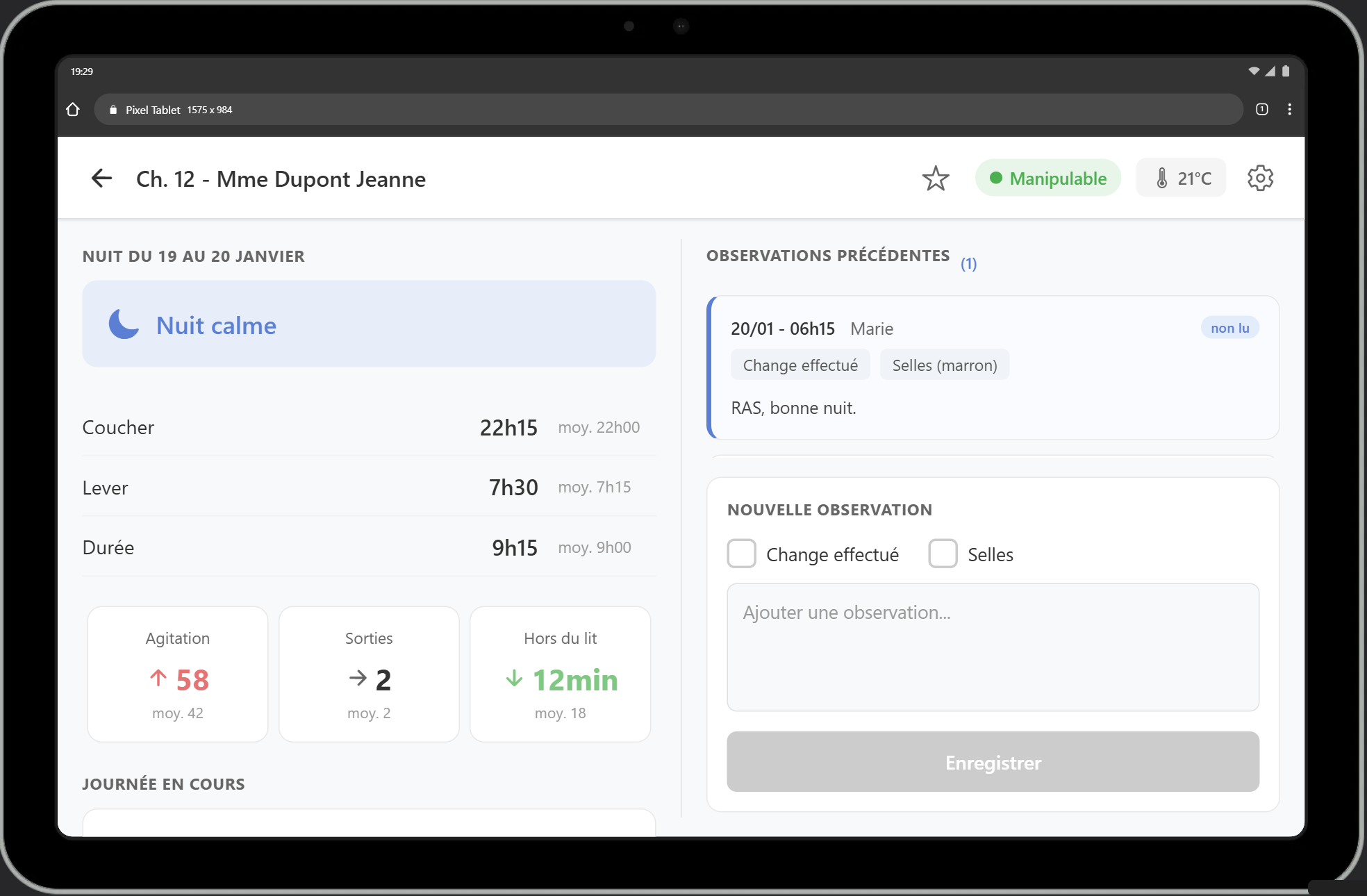Select the Change effectué tag on Marie's note
This screenshot has height=896, width=1367.
800,365
